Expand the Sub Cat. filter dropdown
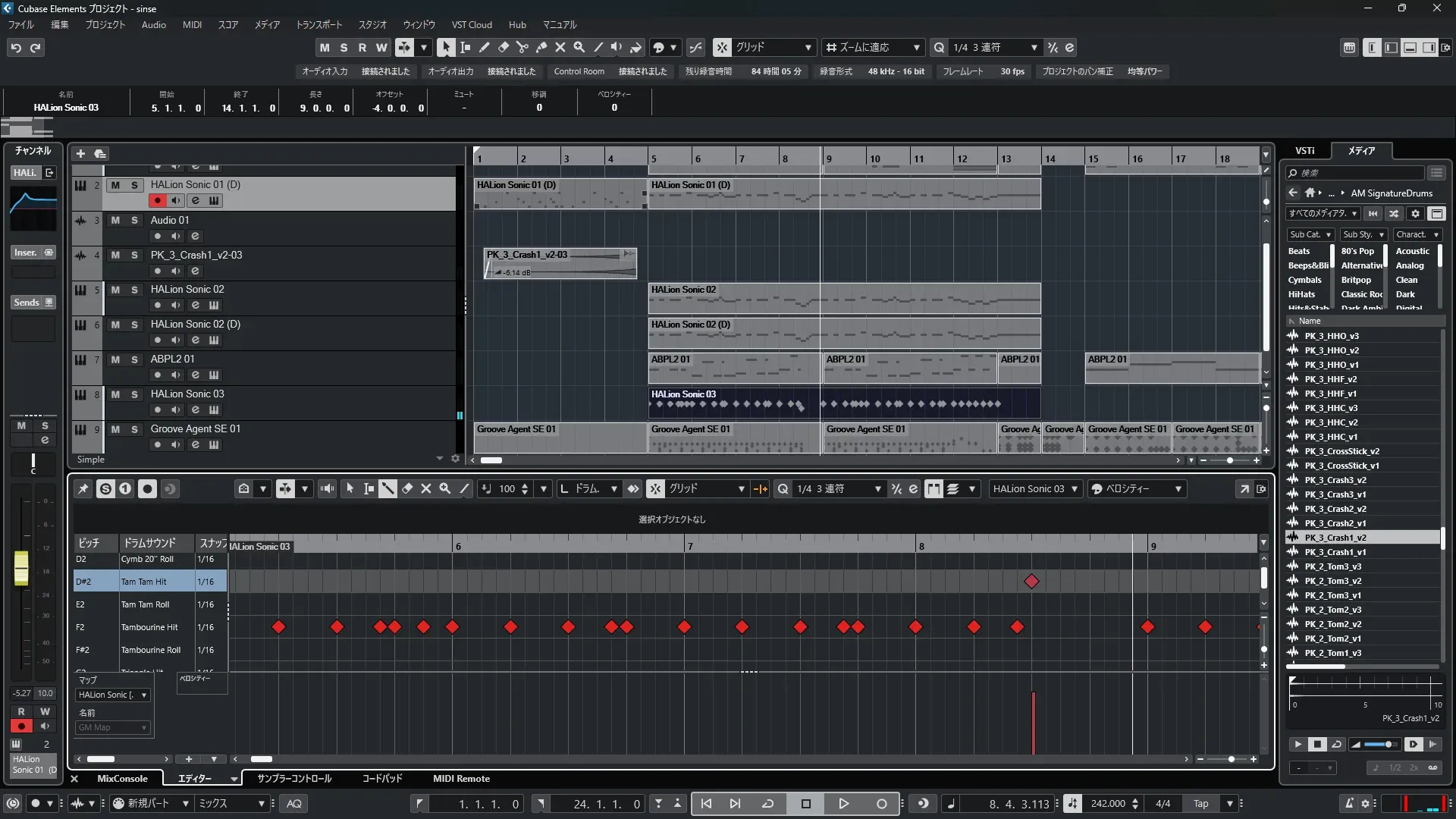Screen dimensions: 1456x819 tap(1310, 234)
